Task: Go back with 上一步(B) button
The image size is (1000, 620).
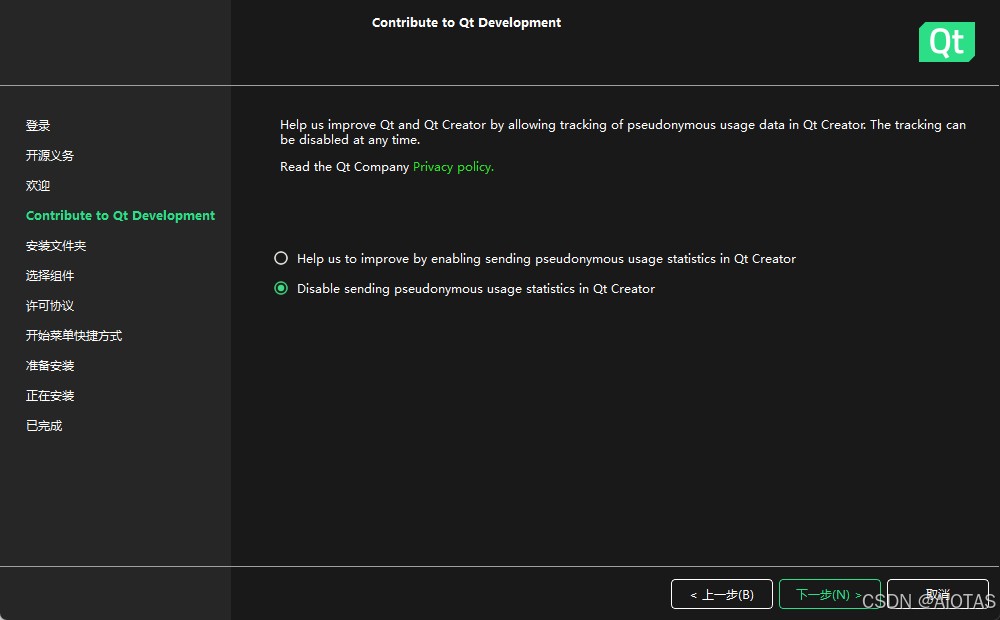Action: pos(721,594)
